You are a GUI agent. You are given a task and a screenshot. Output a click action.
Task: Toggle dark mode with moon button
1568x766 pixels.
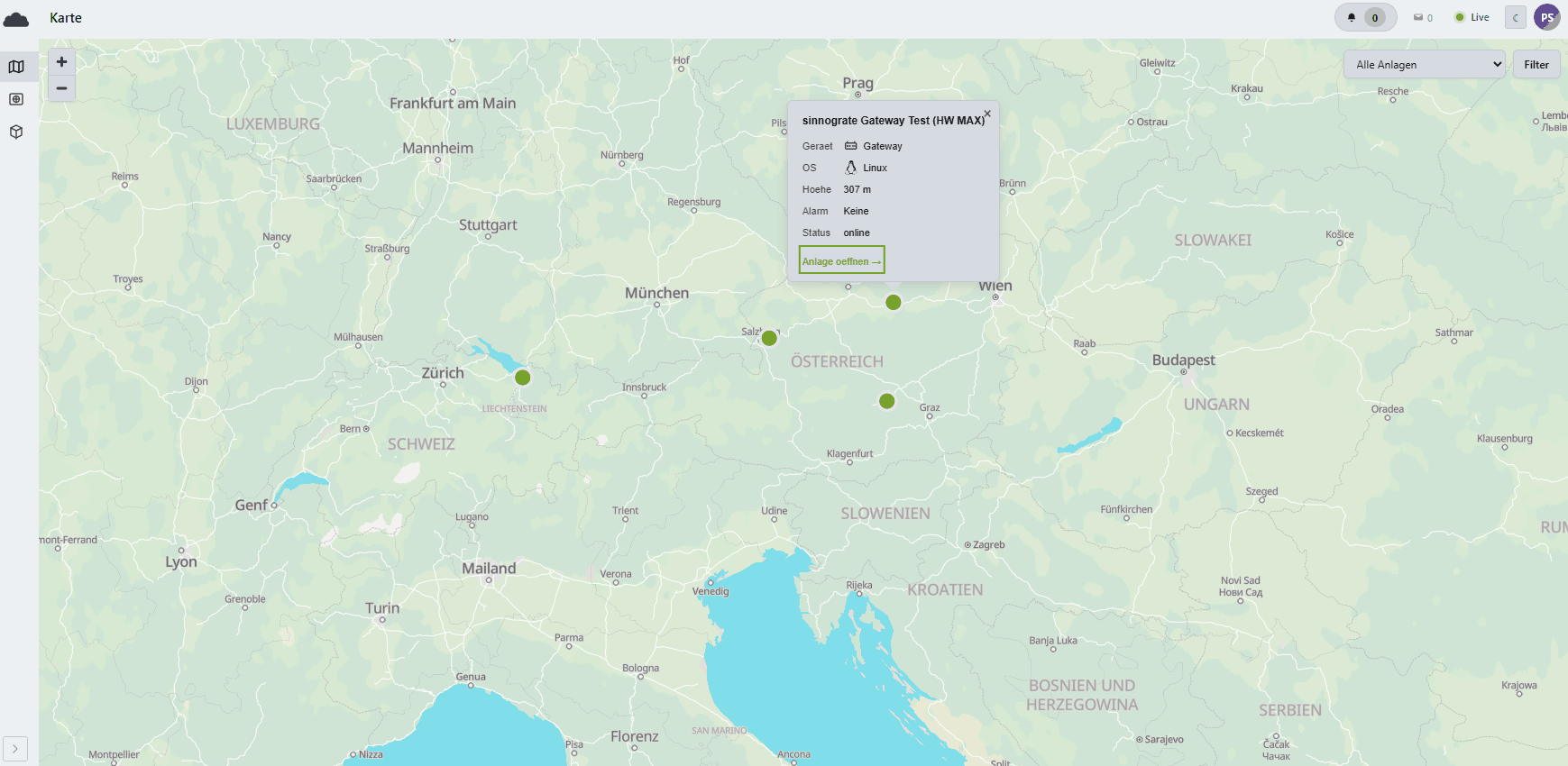[1516, 17]
